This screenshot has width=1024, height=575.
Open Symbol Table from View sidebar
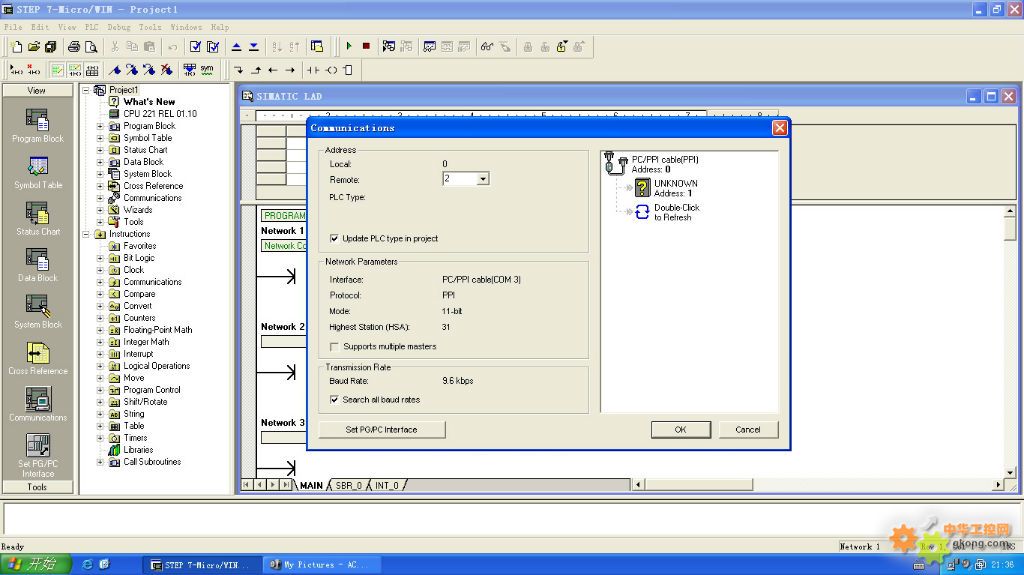[x=37, y=172]
